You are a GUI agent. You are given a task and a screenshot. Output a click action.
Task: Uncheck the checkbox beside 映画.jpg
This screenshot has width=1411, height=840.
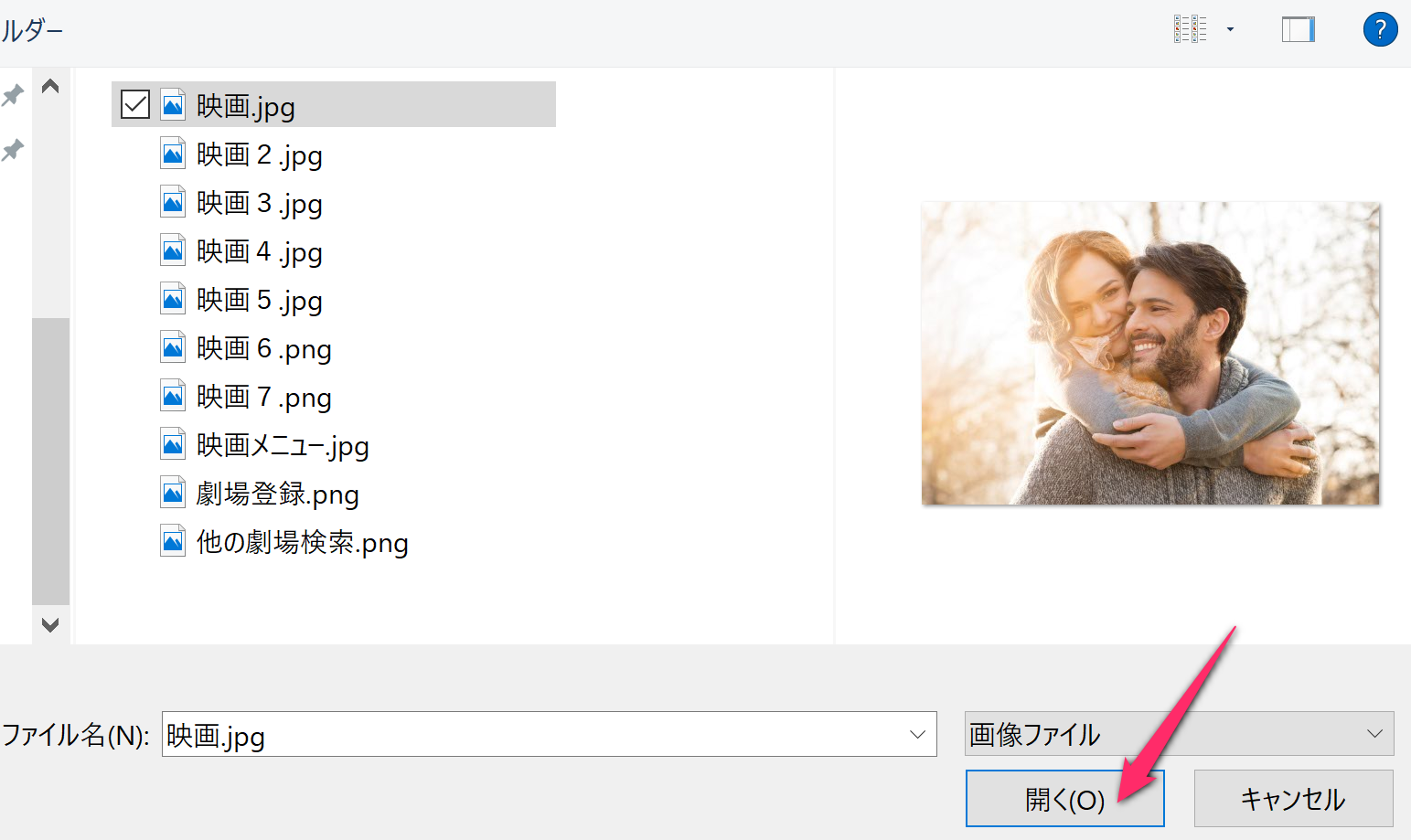pyautogui.click(x=135, y=104)
